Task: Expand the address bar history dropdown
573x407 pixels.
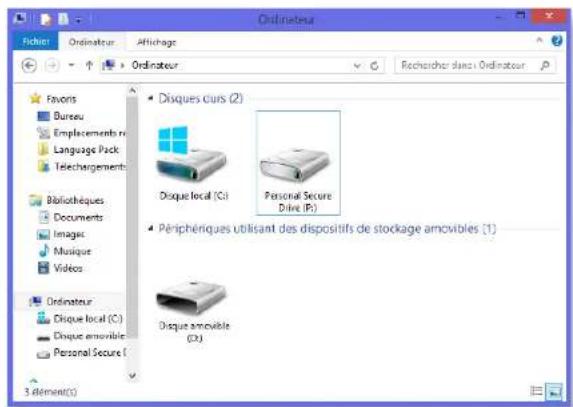Action: tap(357, 66)
